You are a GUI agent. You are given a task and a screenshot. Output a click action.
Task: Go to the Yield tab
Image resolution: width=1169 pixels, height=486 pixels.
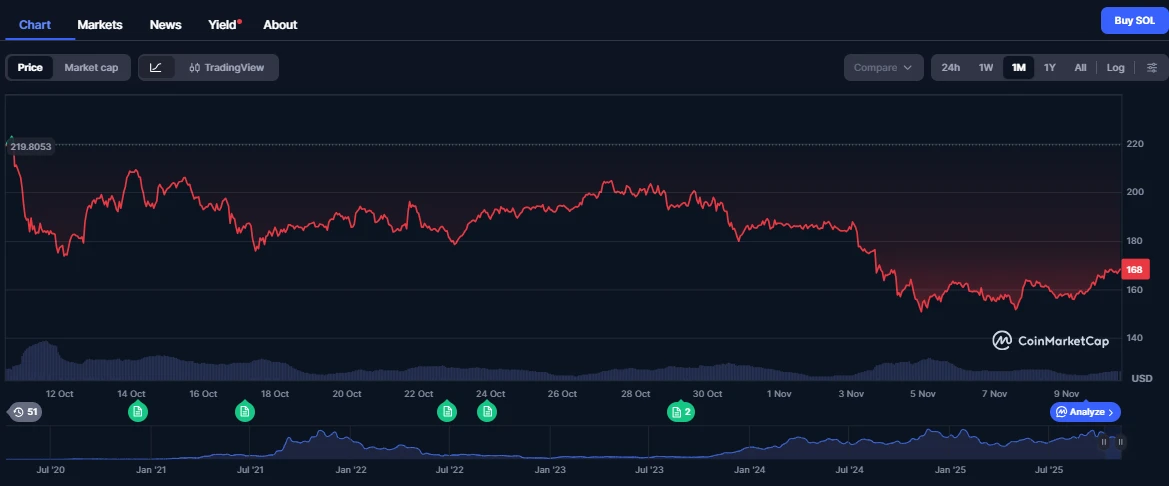(x=224, y=24)
